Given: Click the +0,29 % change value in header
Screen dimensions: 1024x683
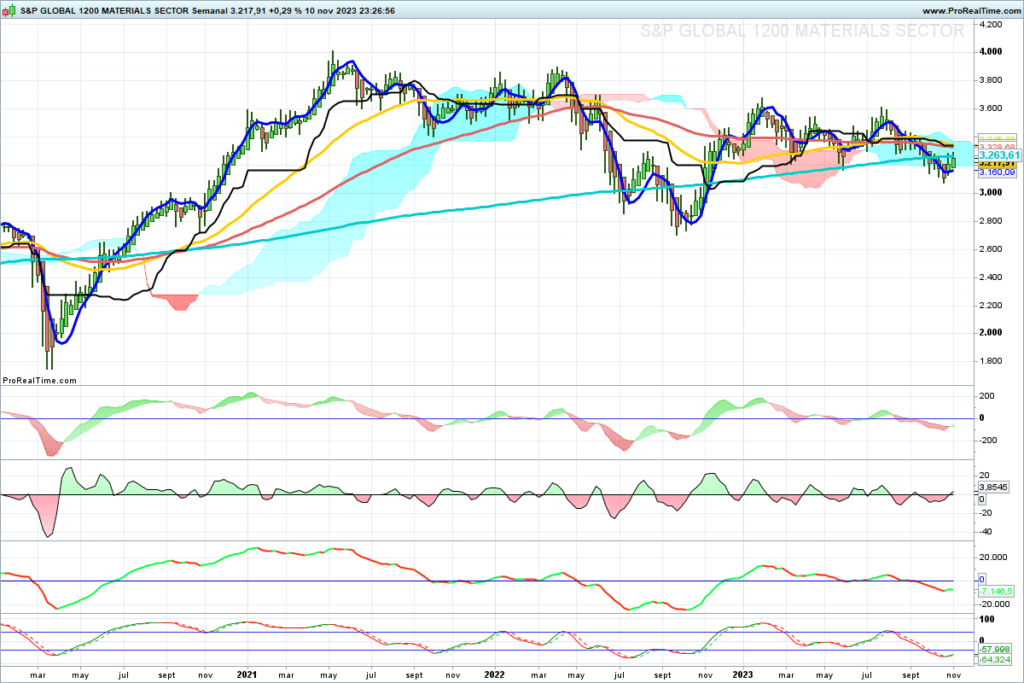Looking at the screenshot, I should [285, 11].
